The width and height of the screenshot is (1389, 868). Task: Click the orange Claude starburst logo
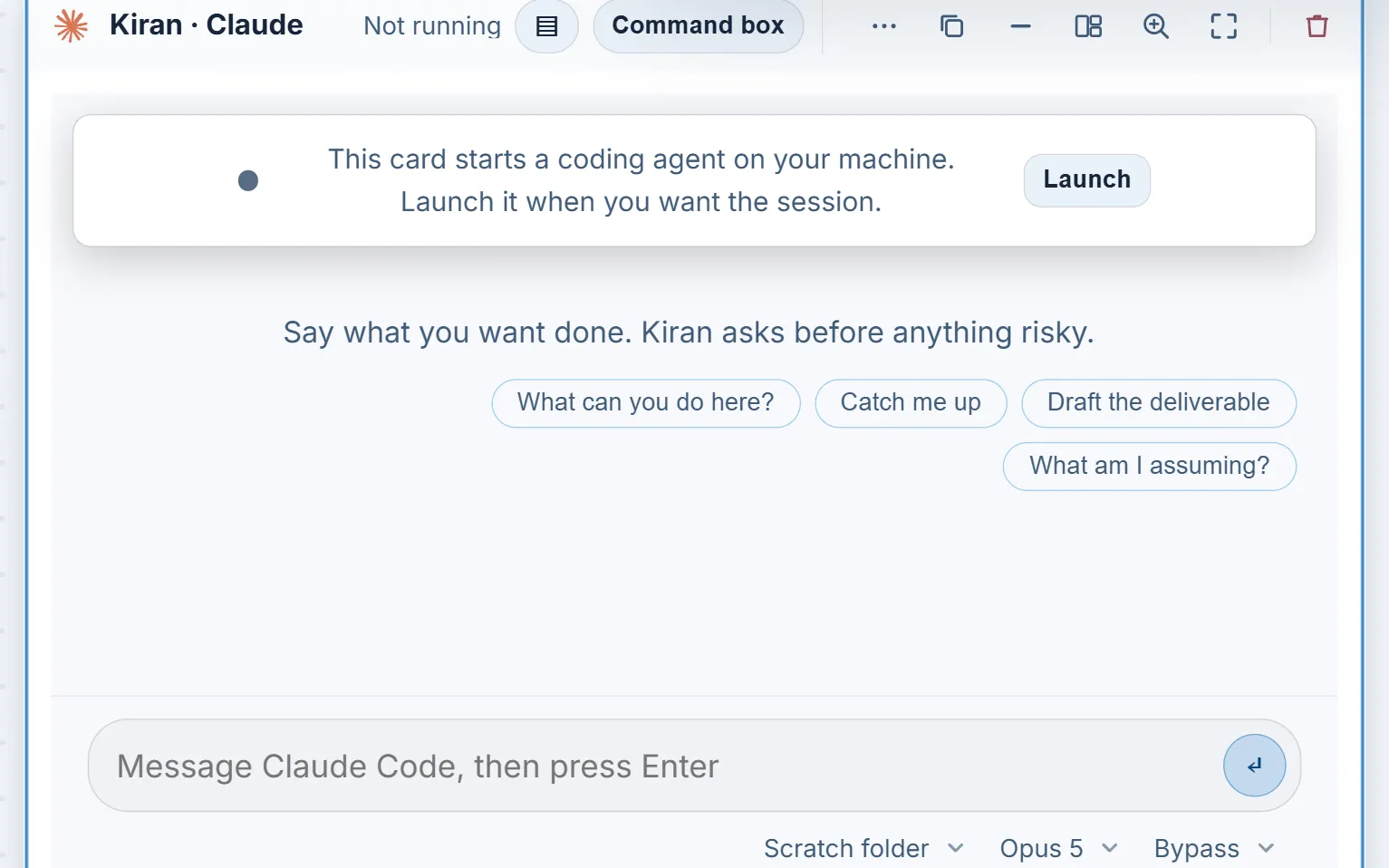71,25
